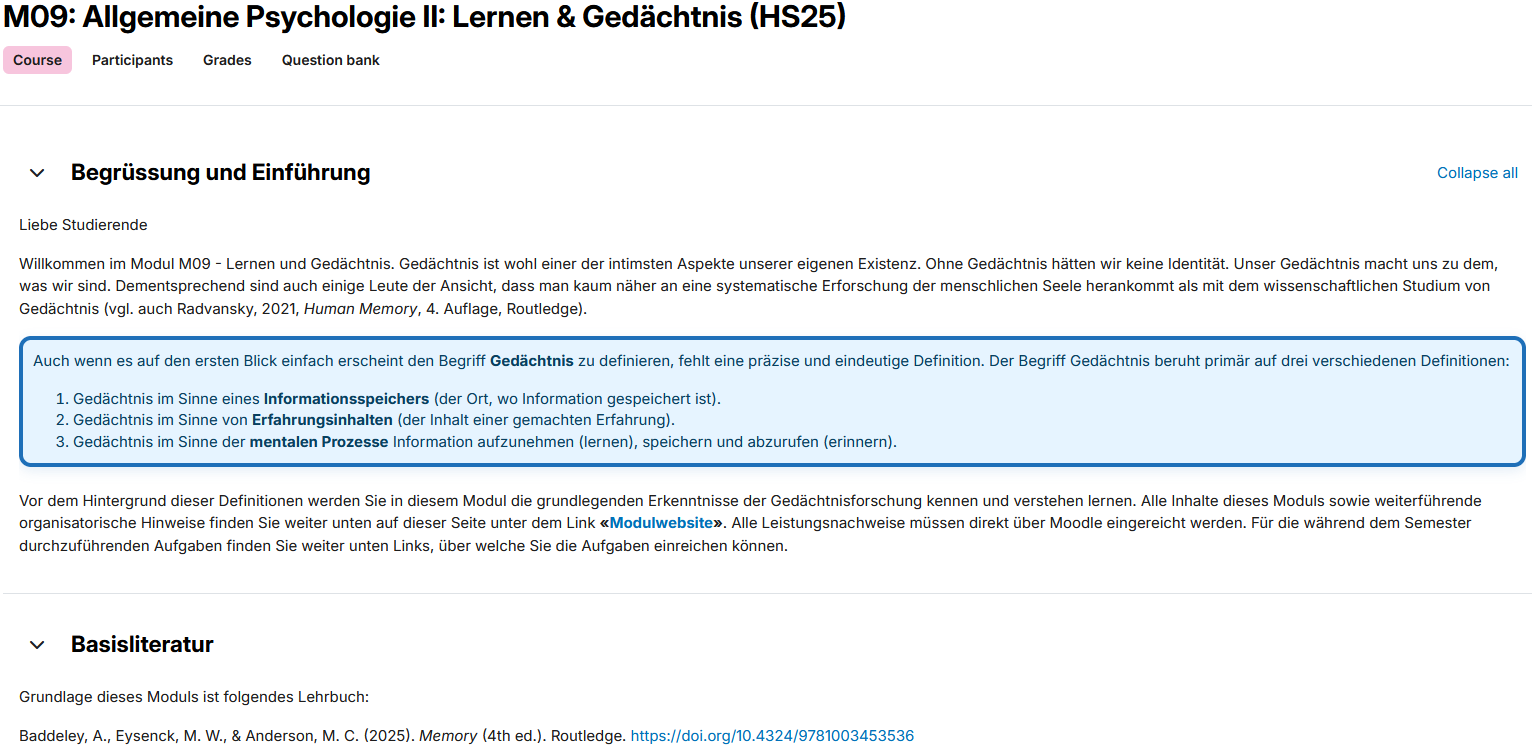Open the Routledge DOI link
1532x748 pixels.
pyautogui.click(x=772, y=736)
